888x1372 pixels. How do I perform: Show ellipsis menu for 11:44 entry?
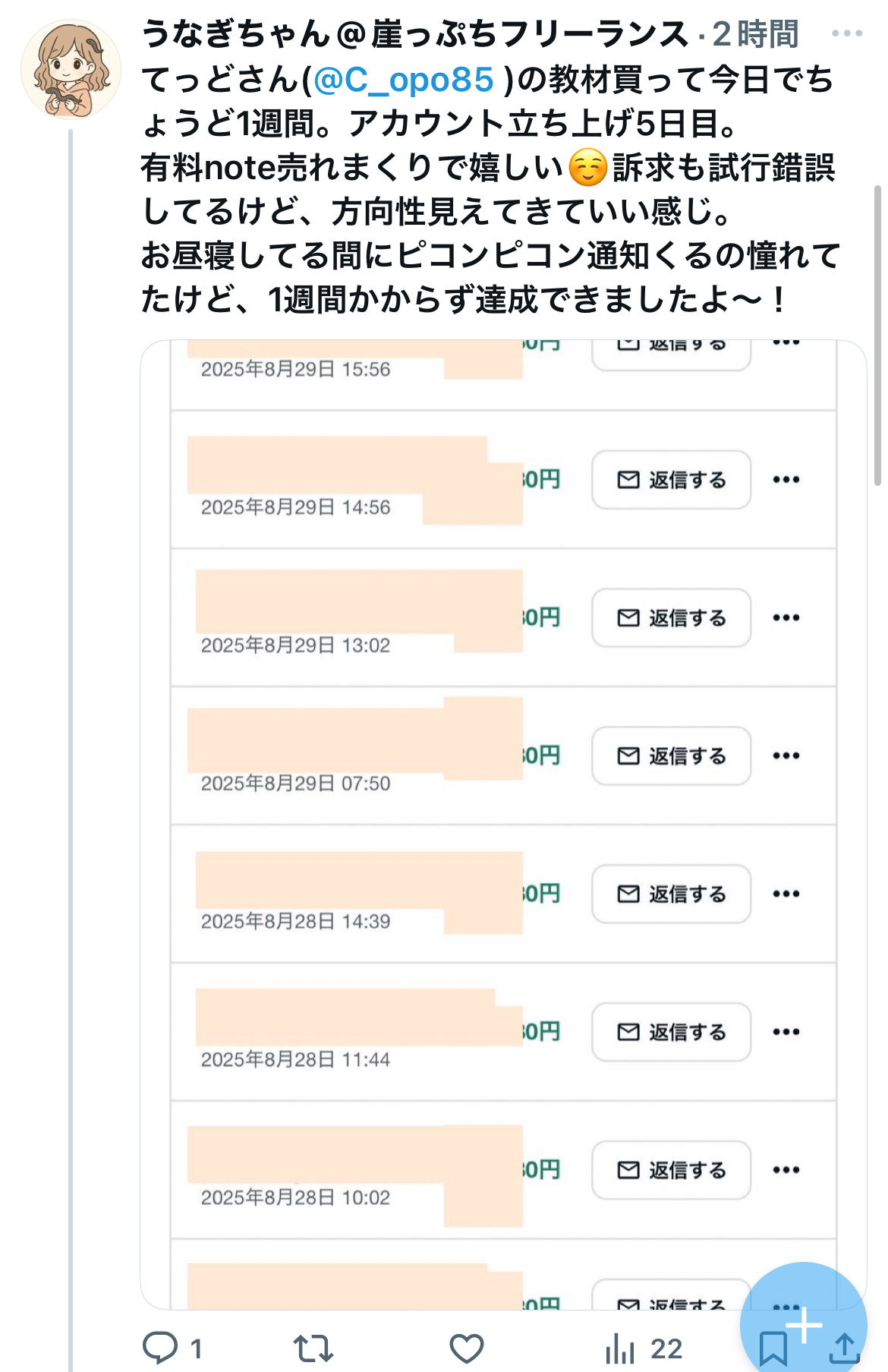786,1032
